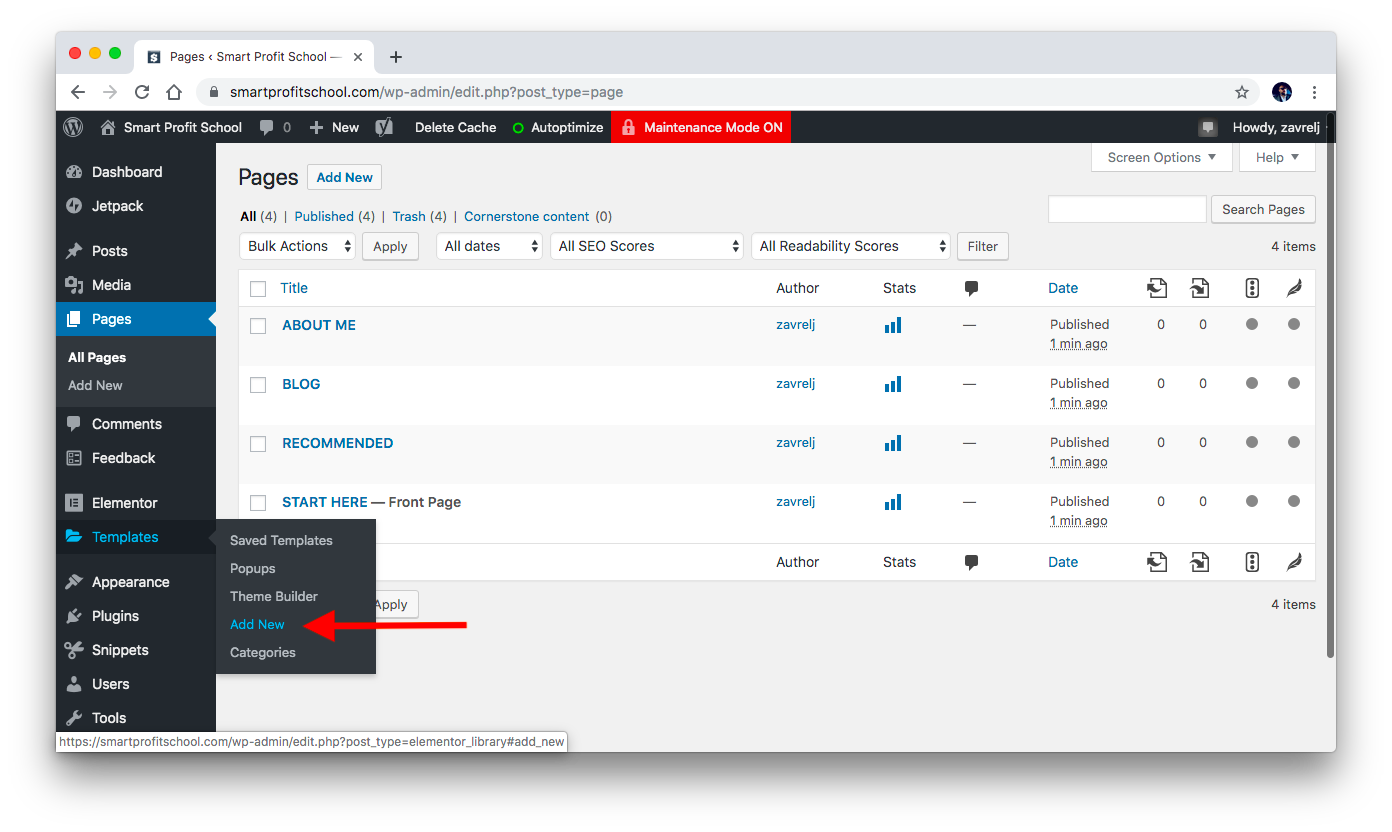
Task: Sort pages by the Date column header
Action: pos(1063,288)
